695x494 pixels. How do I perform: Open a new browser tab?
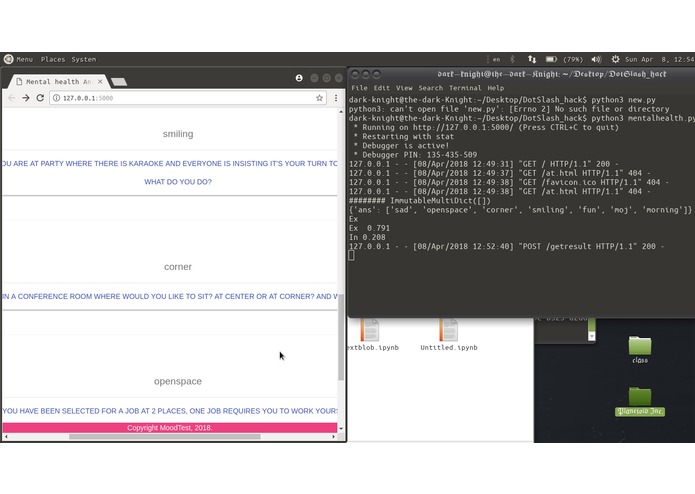pos(119,82)
